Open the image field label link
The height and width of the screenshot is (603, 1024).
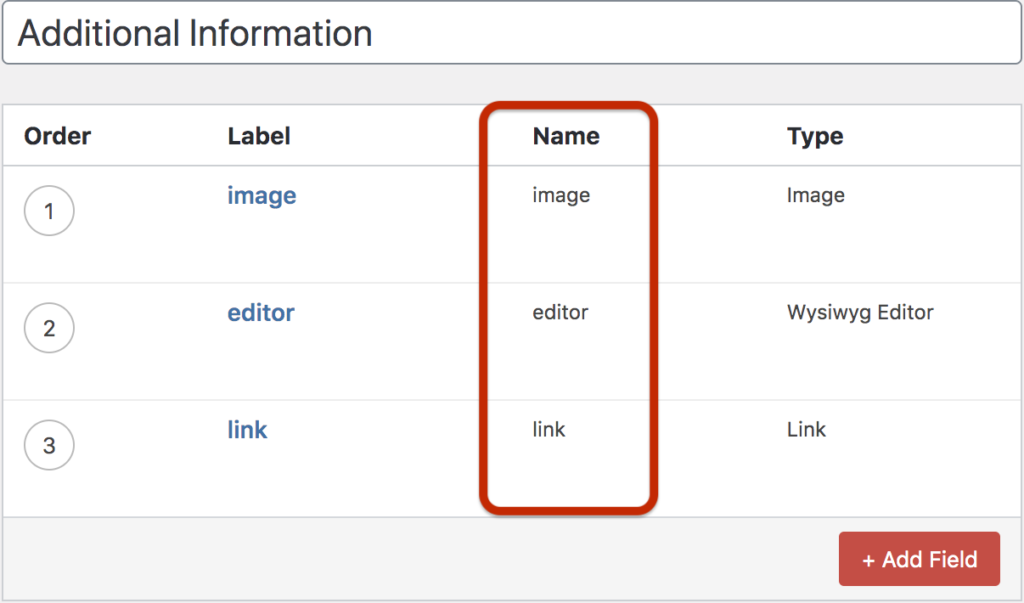(x=262, y=195)
